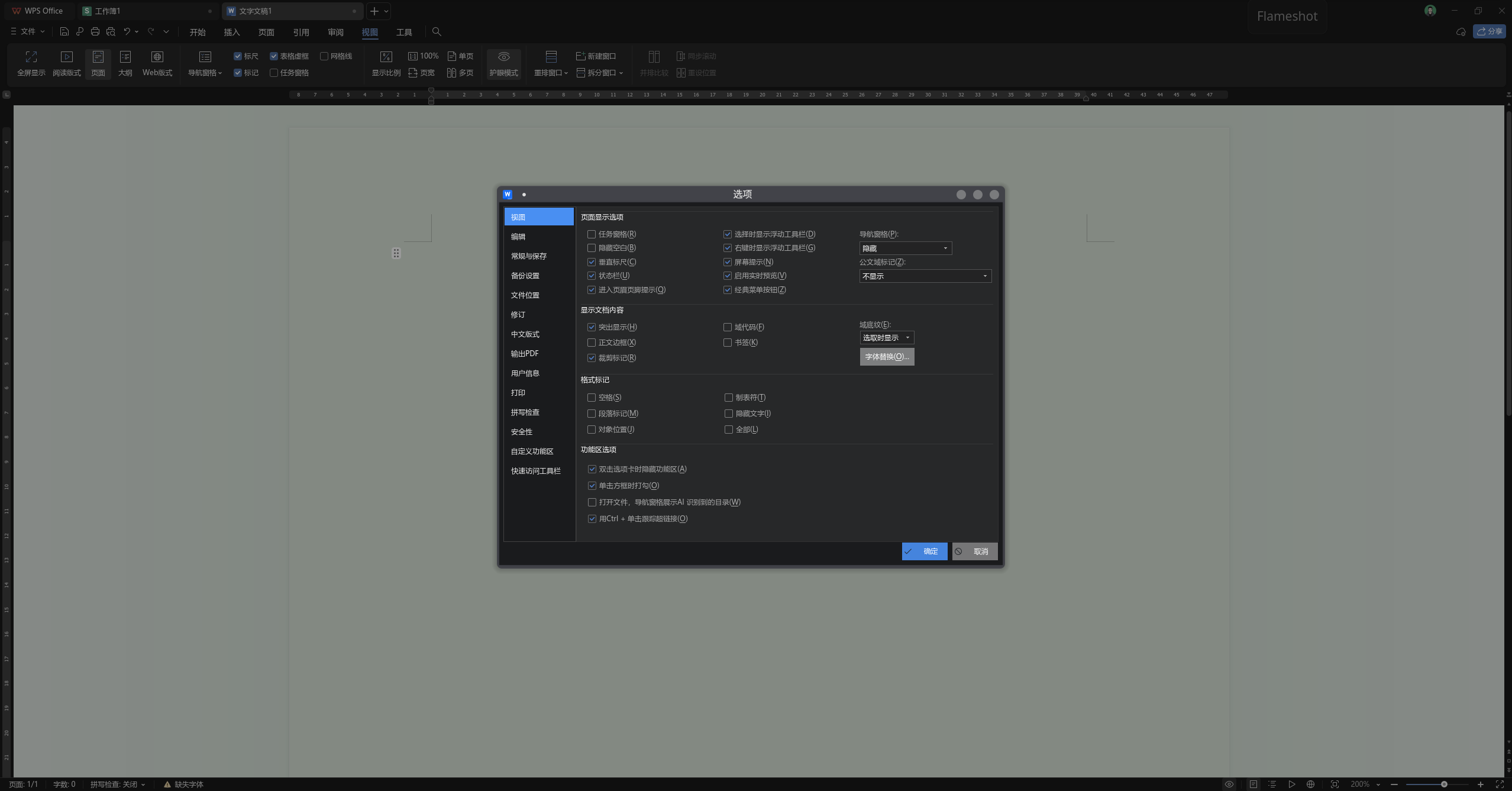Uncheck the Status Bar option checkbox
The image size is (1512, 791).
(x=592, y=276)
